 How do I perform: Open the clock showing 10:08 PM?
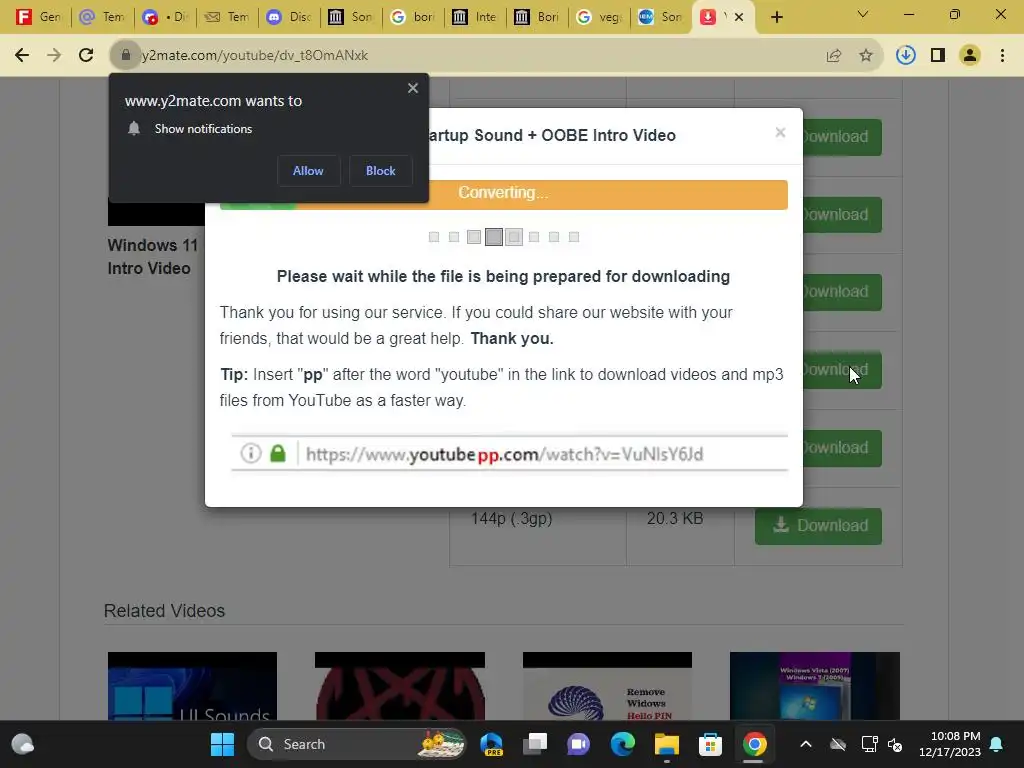tap(950, 744)
